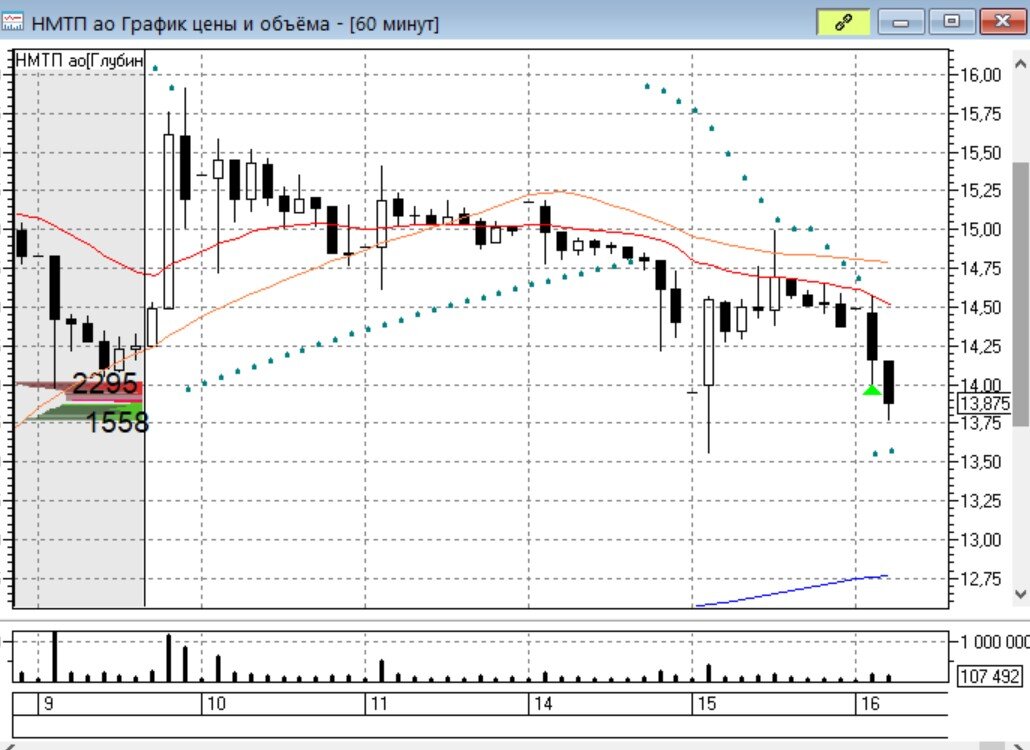Click the vertical scrollbar thumb on the chart
1030x750 pixels.
pyautogui.click(x=1020, y=294)
